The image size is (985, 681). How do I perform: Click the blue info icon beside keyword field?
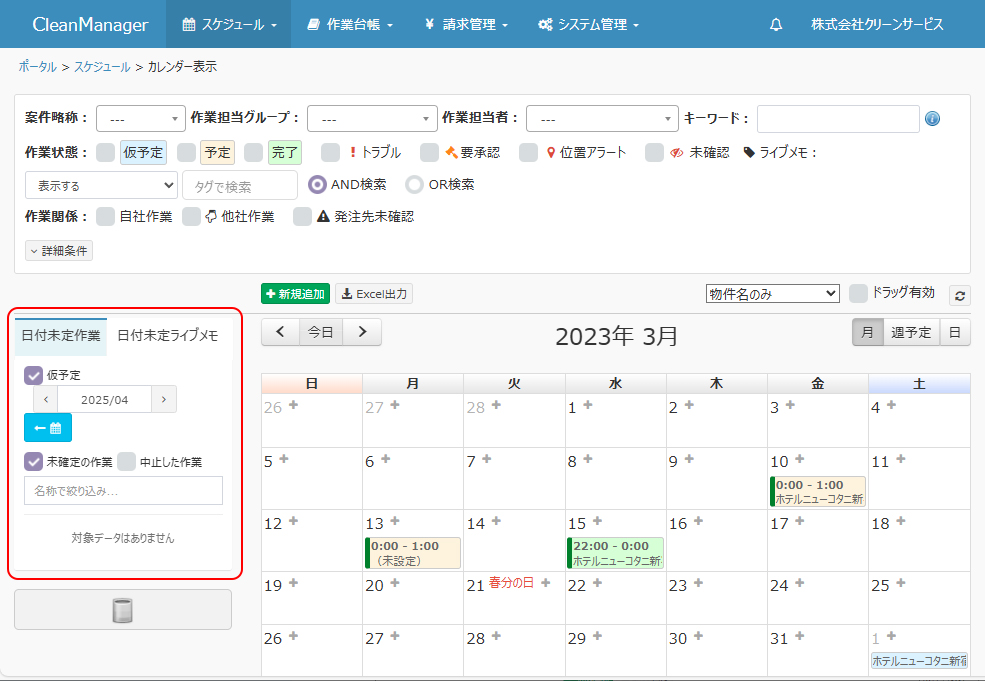(932, 119)
